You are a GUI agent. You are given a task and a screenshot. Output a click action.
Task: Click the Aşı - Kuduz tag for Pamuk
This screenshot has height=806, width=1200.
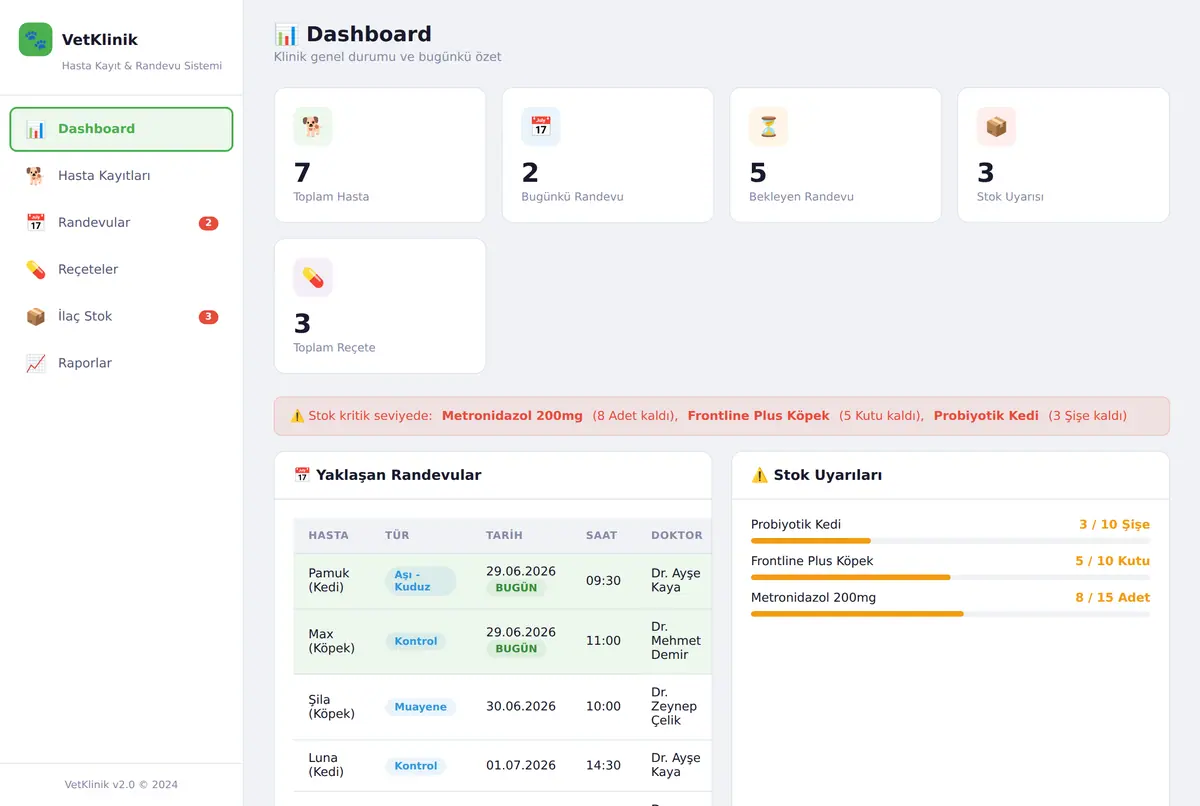[420, 581]
